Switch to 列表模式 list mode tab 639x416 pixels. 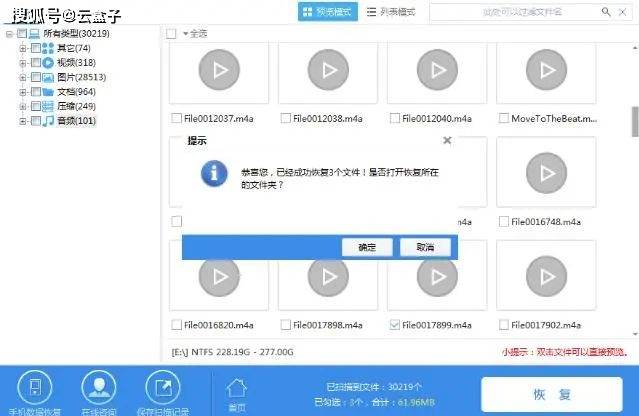pos(391,12)
